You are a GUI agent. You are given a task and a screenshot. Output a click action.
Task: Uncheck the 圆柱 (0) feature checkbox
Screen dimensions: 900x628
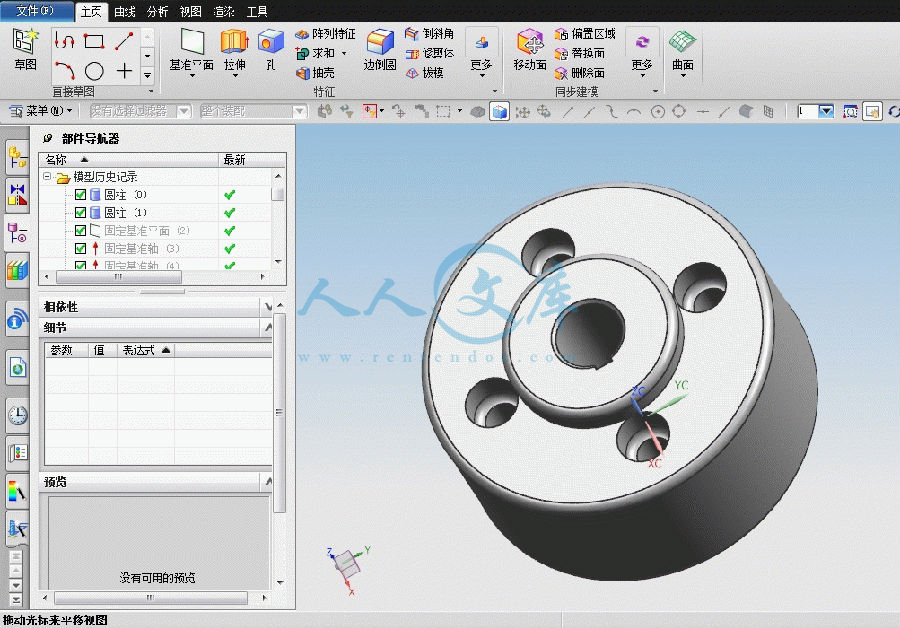(x=80, y=195)
